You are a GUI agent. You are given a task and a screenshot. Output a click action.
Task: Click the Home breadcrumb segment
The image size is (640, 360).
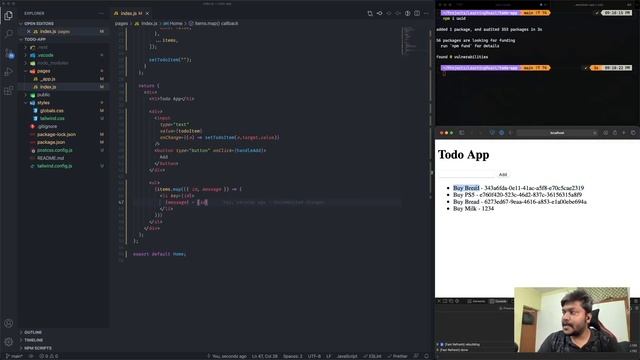173,24
